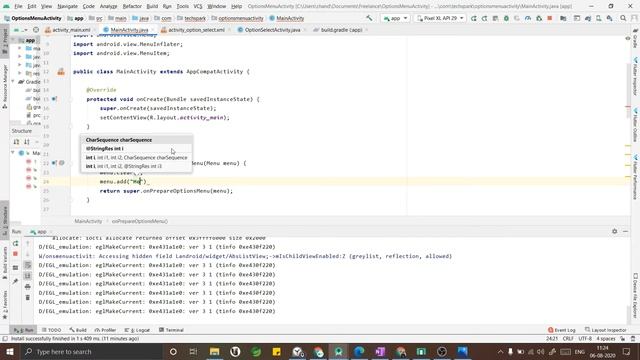Viewport: 640px width, 360px height.
Task: Toggle scroll to end in Run console
Action: click(x=28, y=276)
